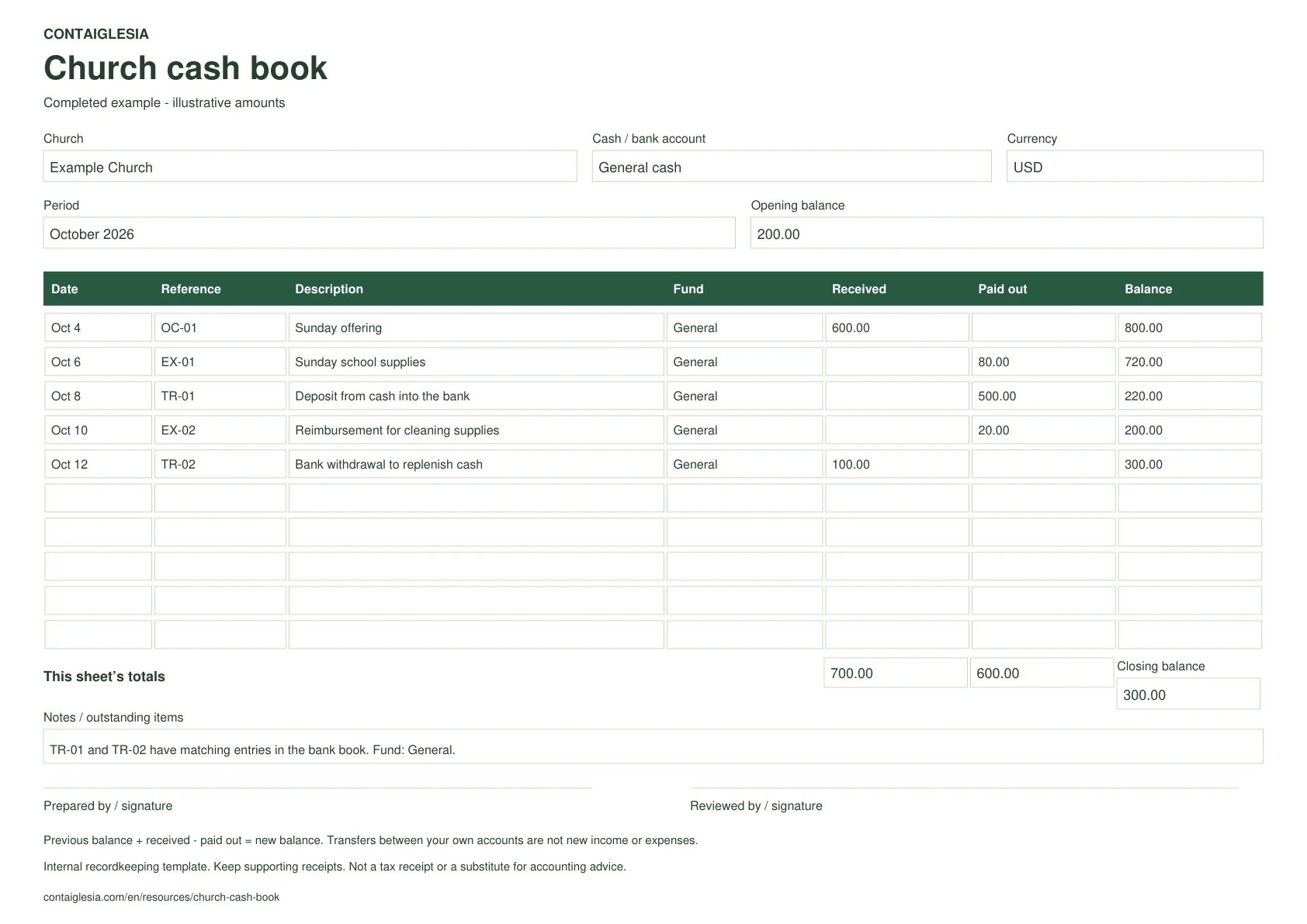Edit the Period field showing October 2026

click(389, 234)
